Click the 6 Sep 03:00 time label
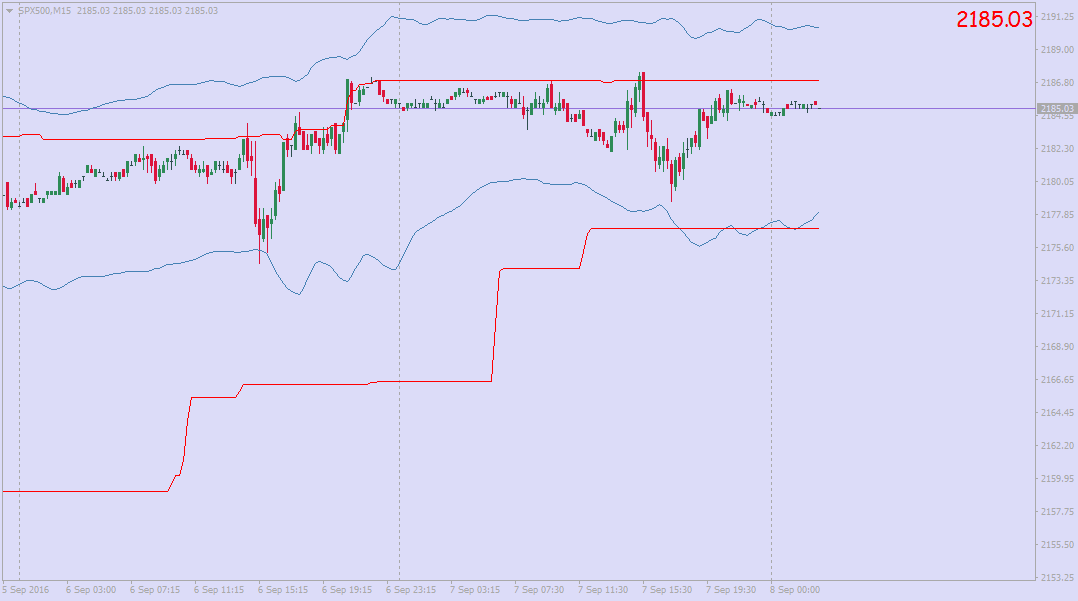1078x601 pixels. (91, 590)
